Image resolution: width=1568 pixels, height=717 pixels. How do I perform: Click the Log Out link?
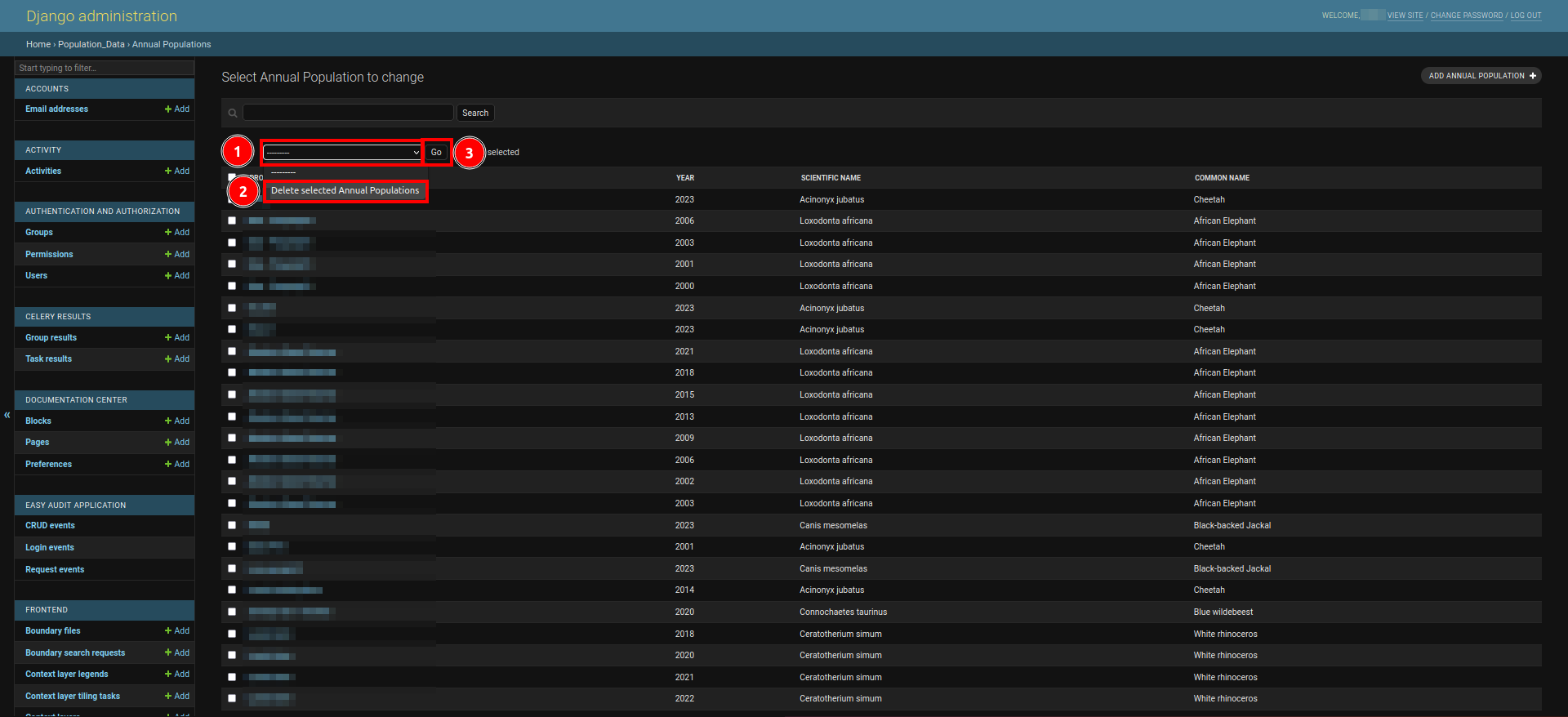[x=1526, y=16]
